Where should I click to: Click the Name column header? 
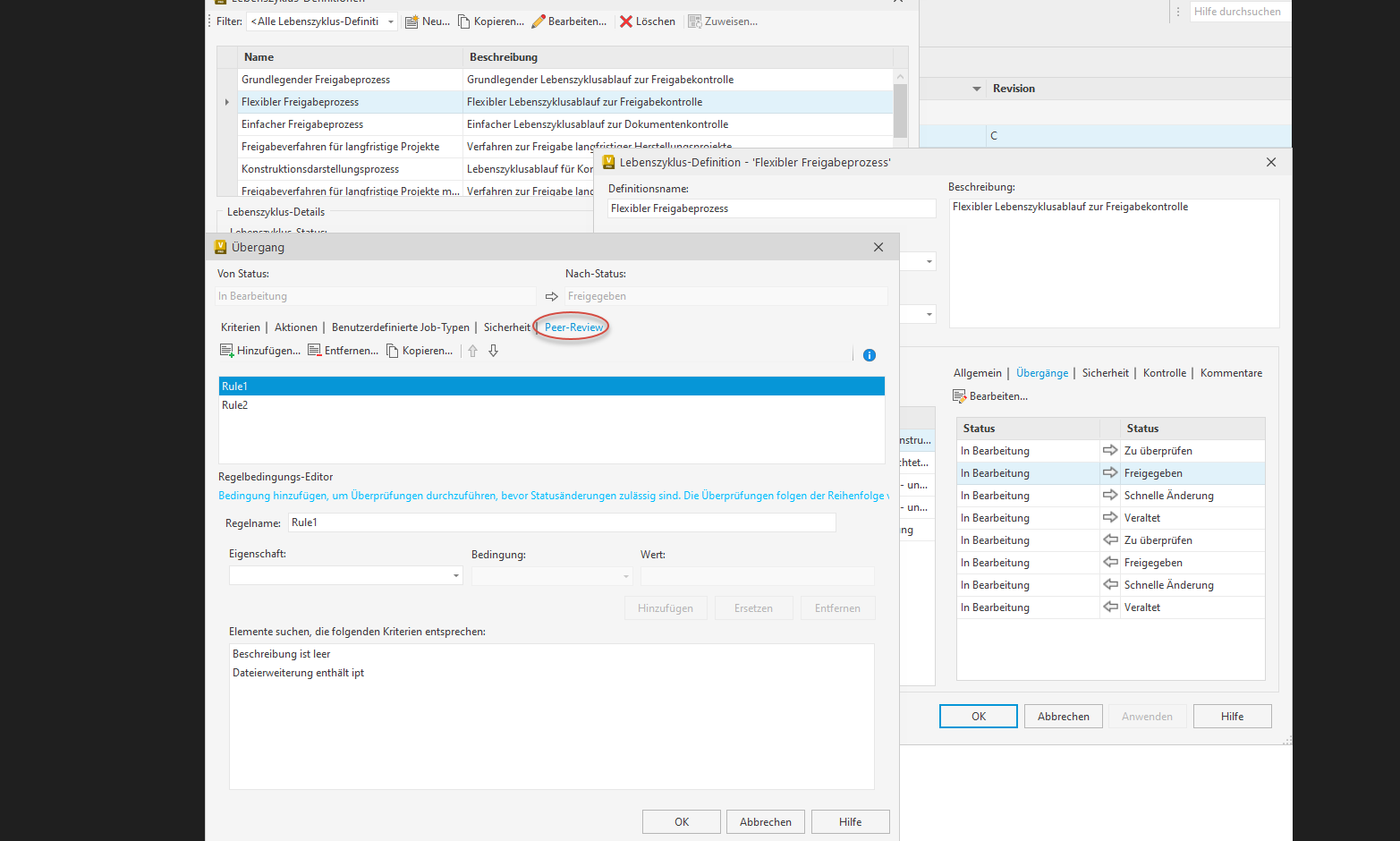350,57
